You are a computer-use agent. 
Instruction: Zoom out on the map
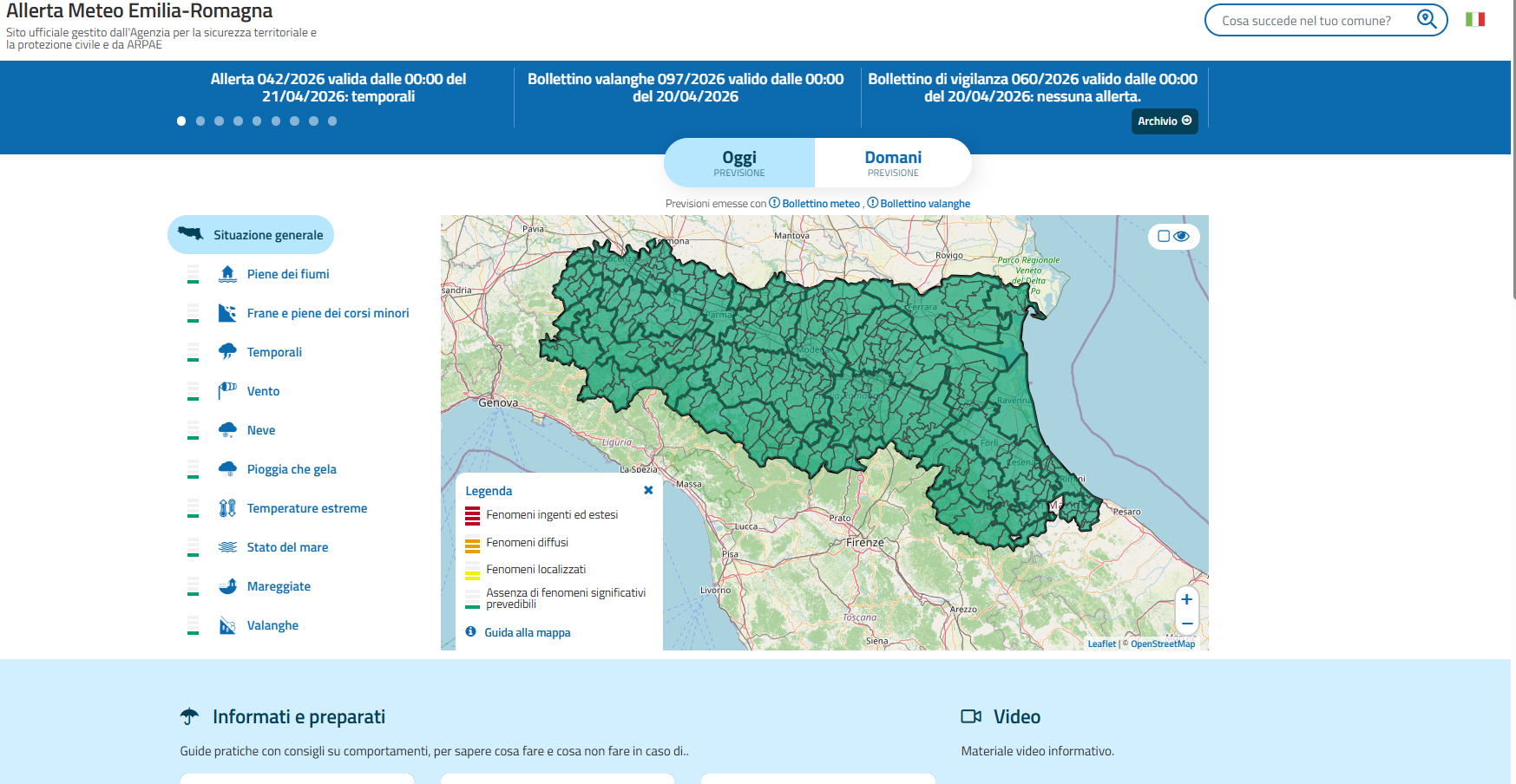pos(1186,624)
